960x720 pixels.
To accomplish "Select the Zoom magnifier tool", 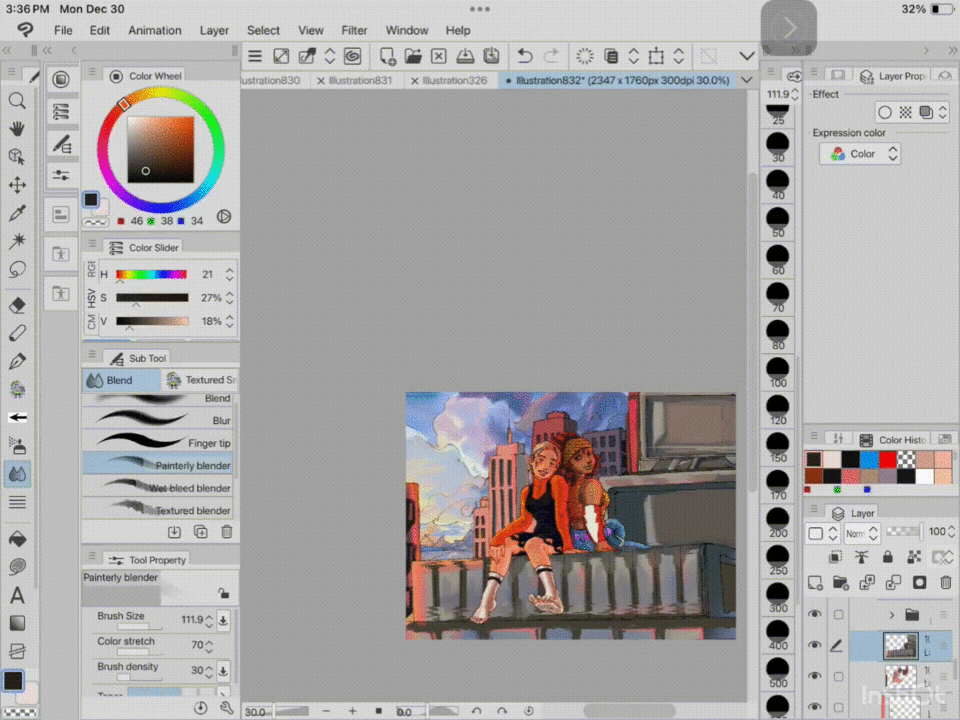I will click(x=17, y=100).
